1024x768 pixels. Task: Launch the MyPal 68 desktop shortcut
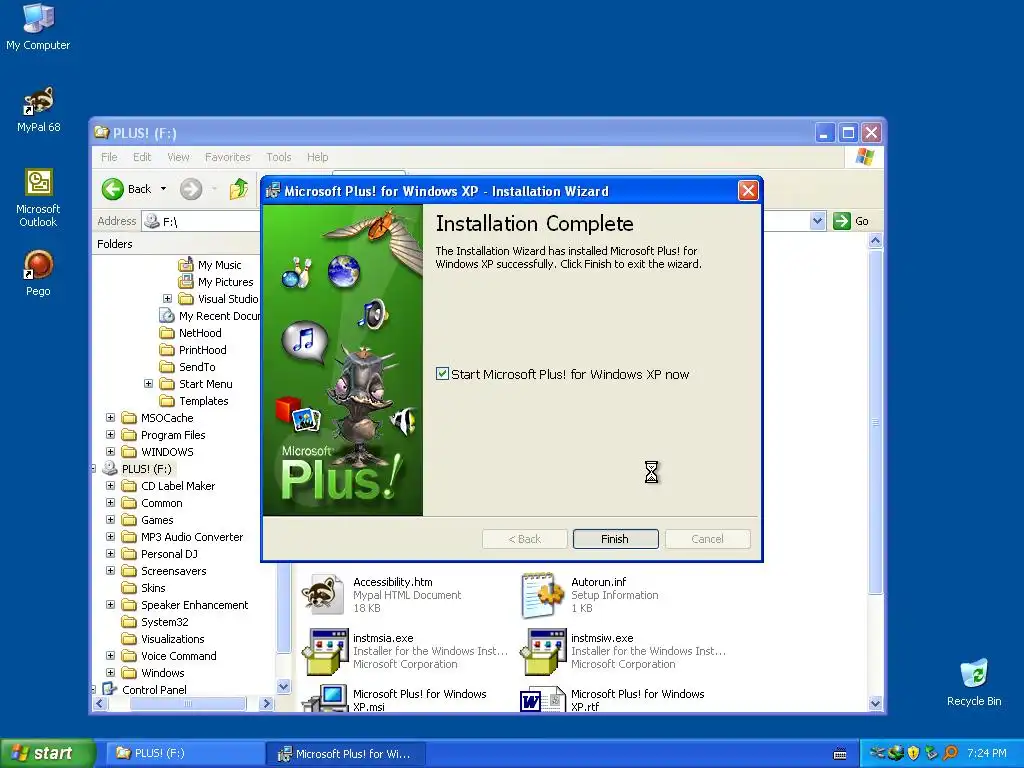[x=39, y=101]
